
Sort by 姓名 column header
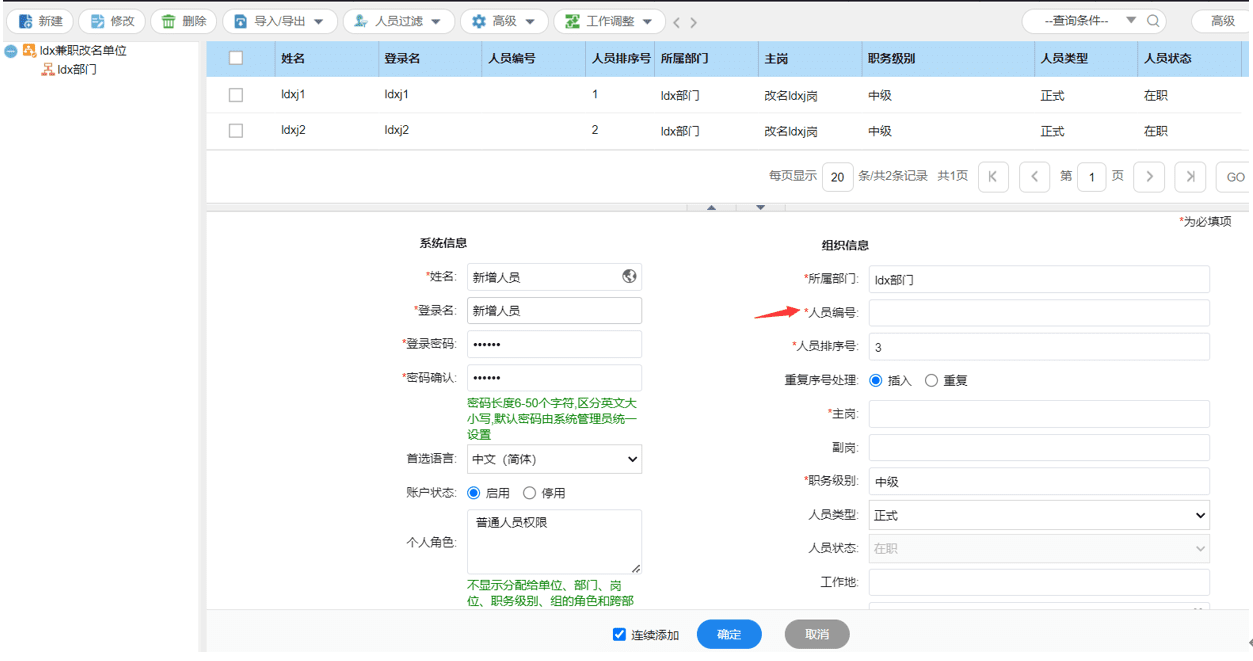(293, 59)
